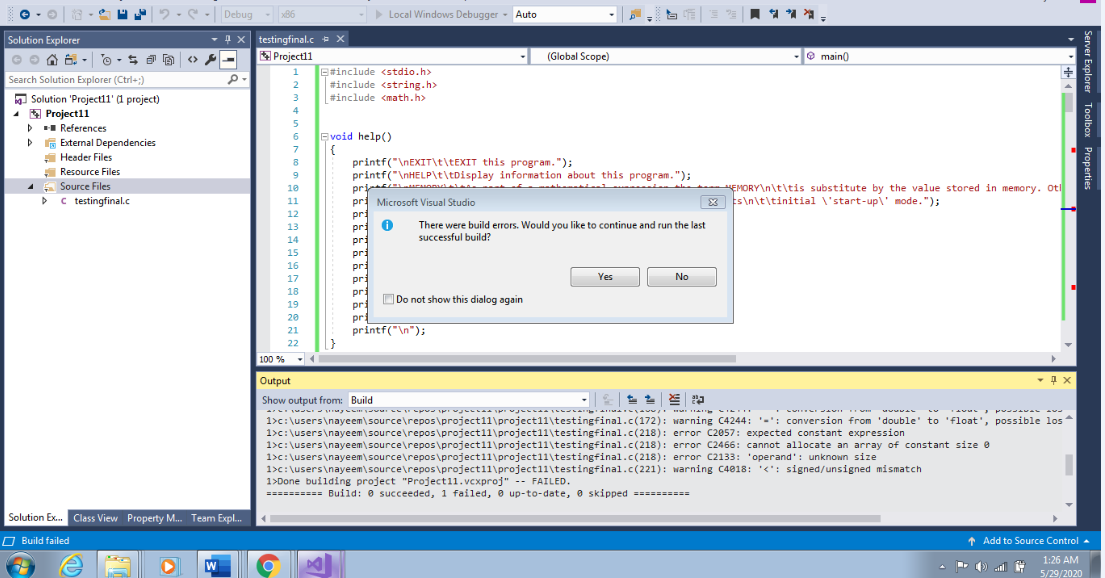Open the Properties side tab

click(1087, 168)
